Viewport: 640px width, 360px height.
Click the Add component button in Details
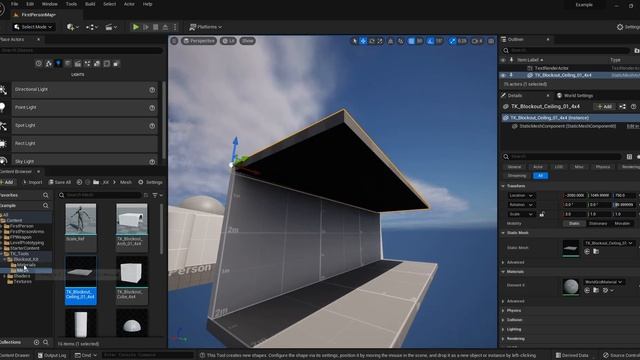604,107
